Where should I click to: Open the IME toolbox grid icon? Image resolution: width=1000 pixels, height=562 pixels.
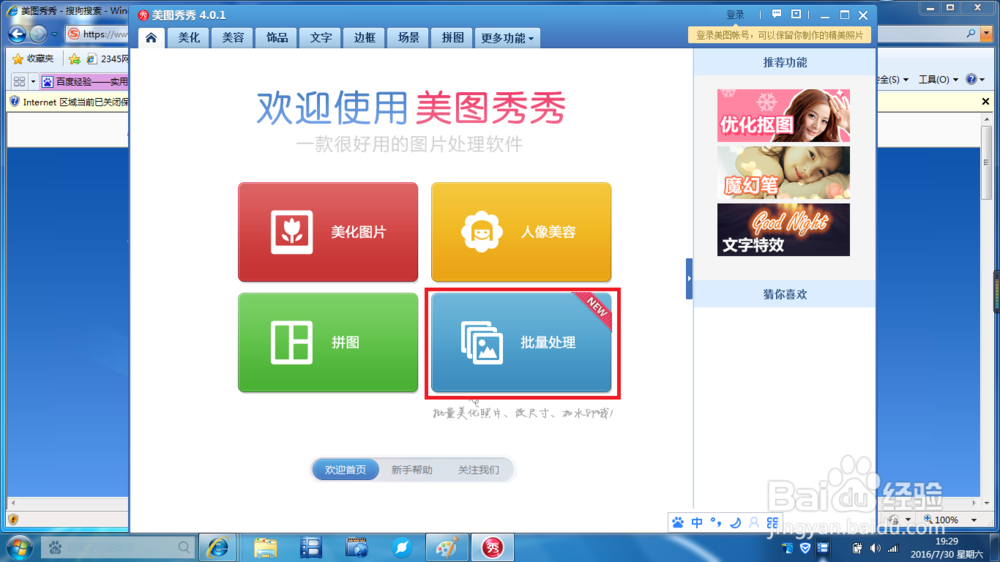coord(773,522)
